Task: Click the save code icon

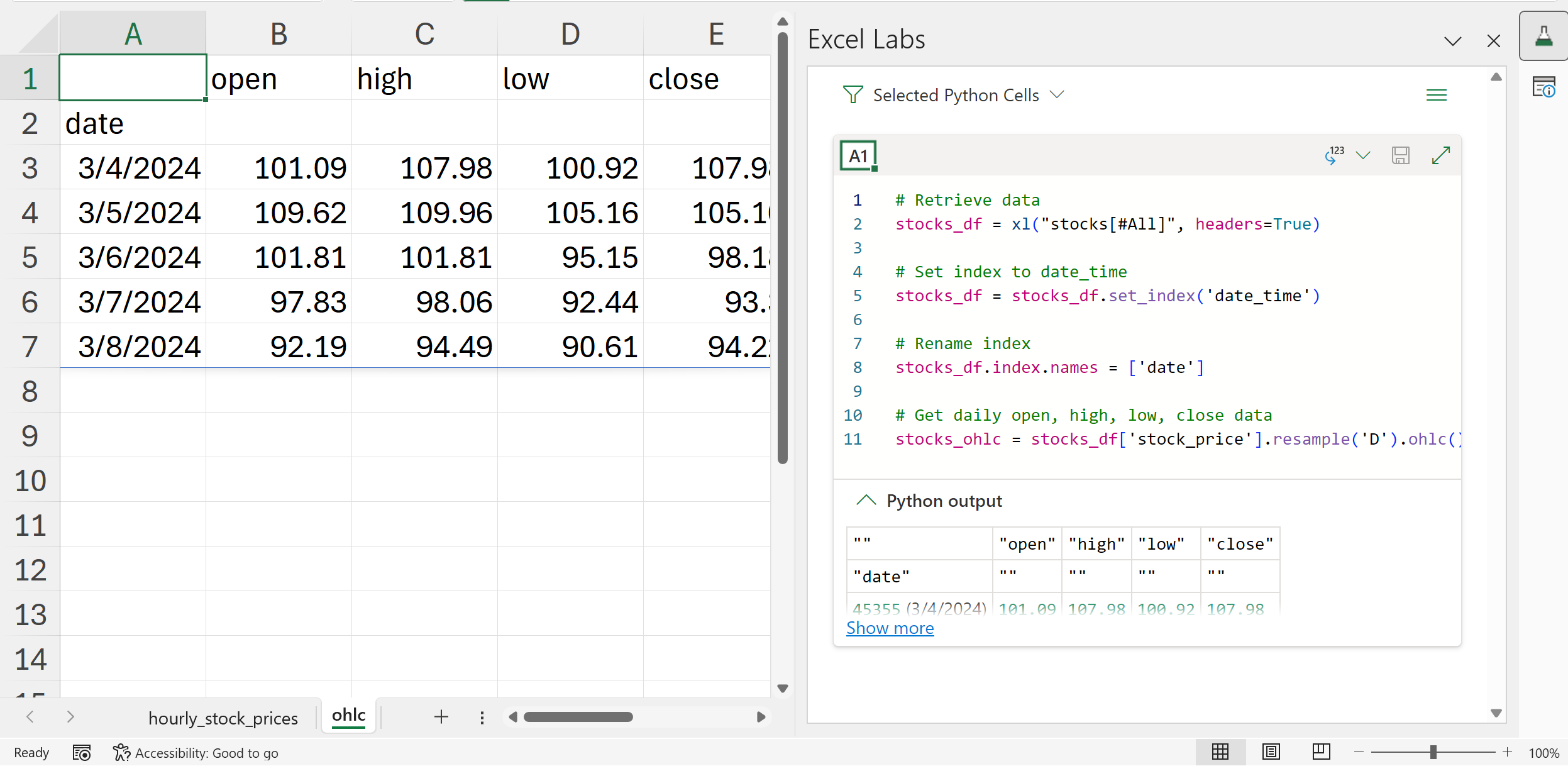Action: 1400,155
